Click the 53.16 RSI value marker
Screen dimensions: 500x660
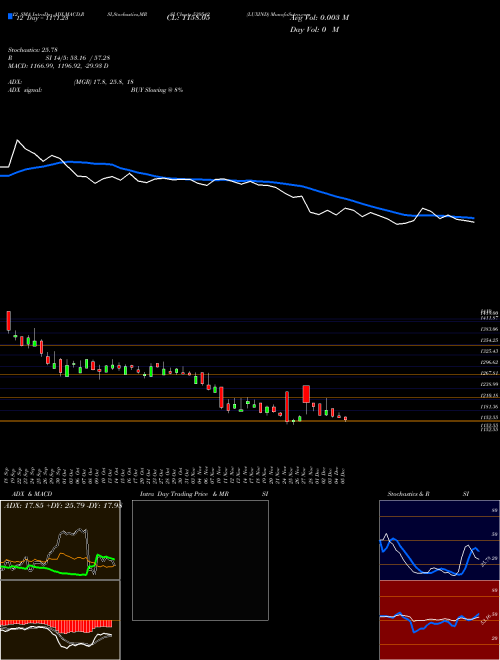485,620
